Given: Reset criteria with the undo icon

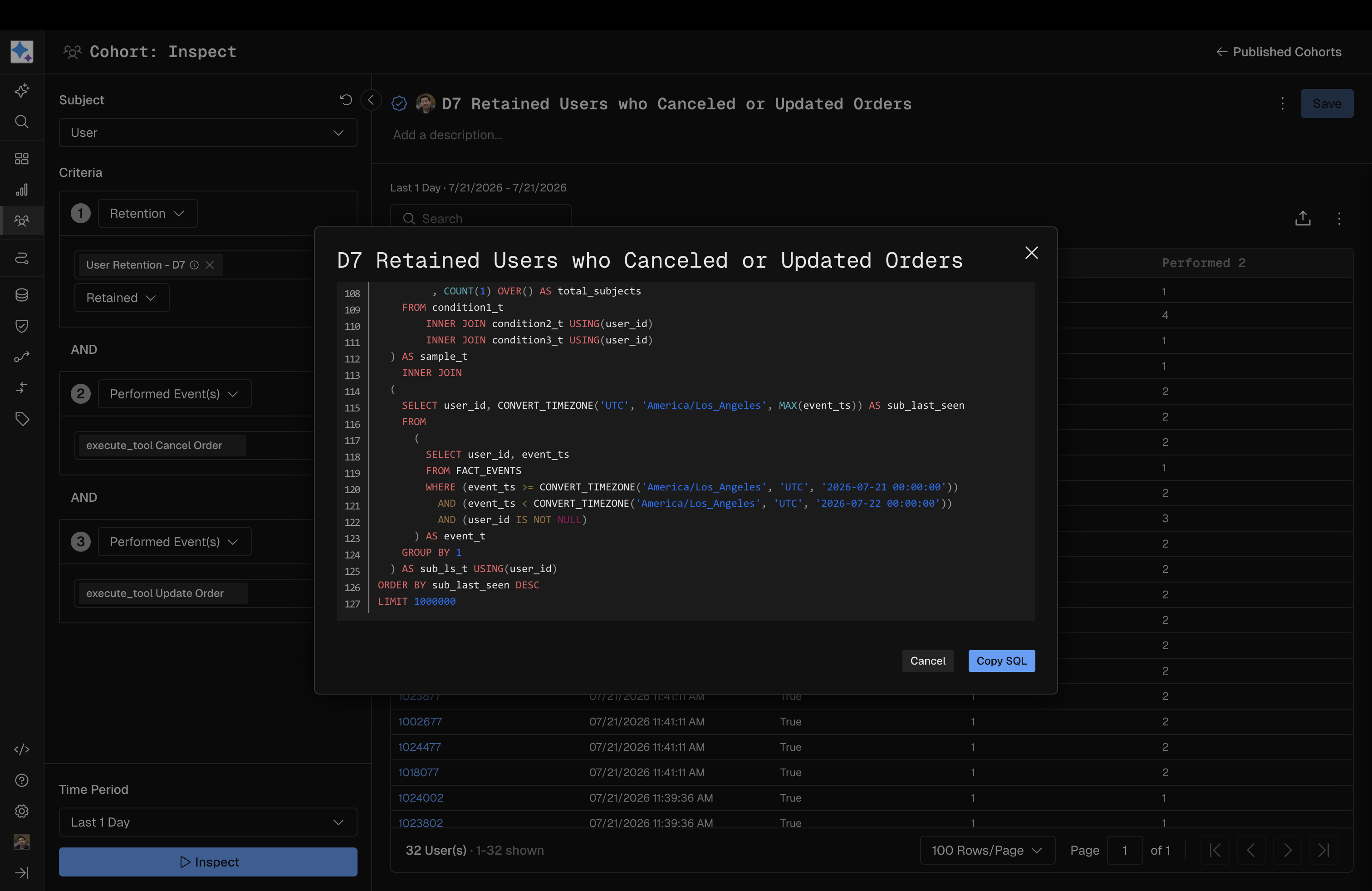Looking at the screenshot, I should pyautogui.click(x=346, y=100).
